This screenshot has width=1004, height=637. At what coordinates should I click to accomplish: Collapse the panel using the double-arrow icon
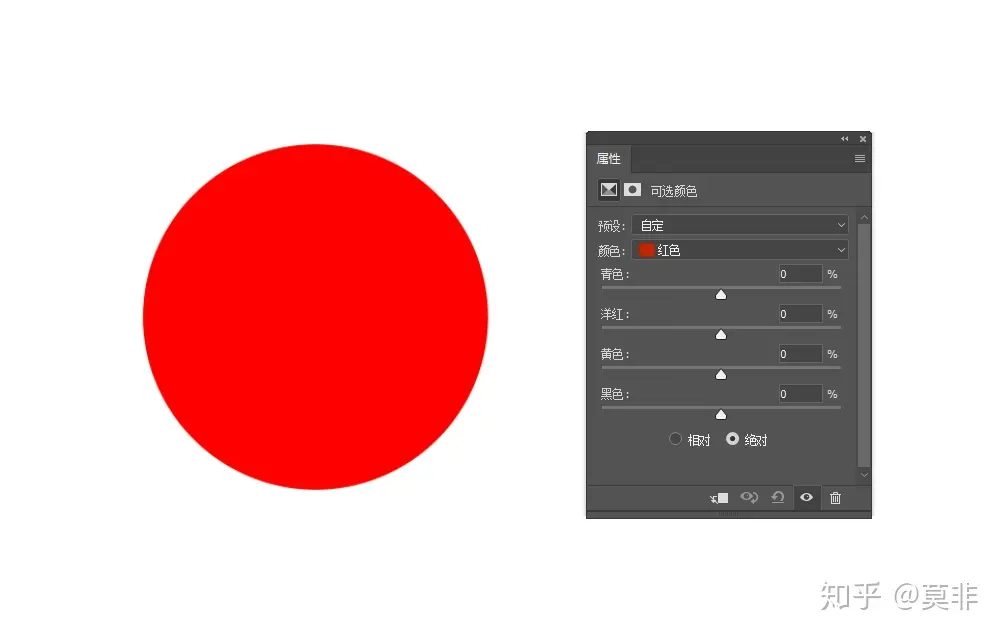coord(844,139)
